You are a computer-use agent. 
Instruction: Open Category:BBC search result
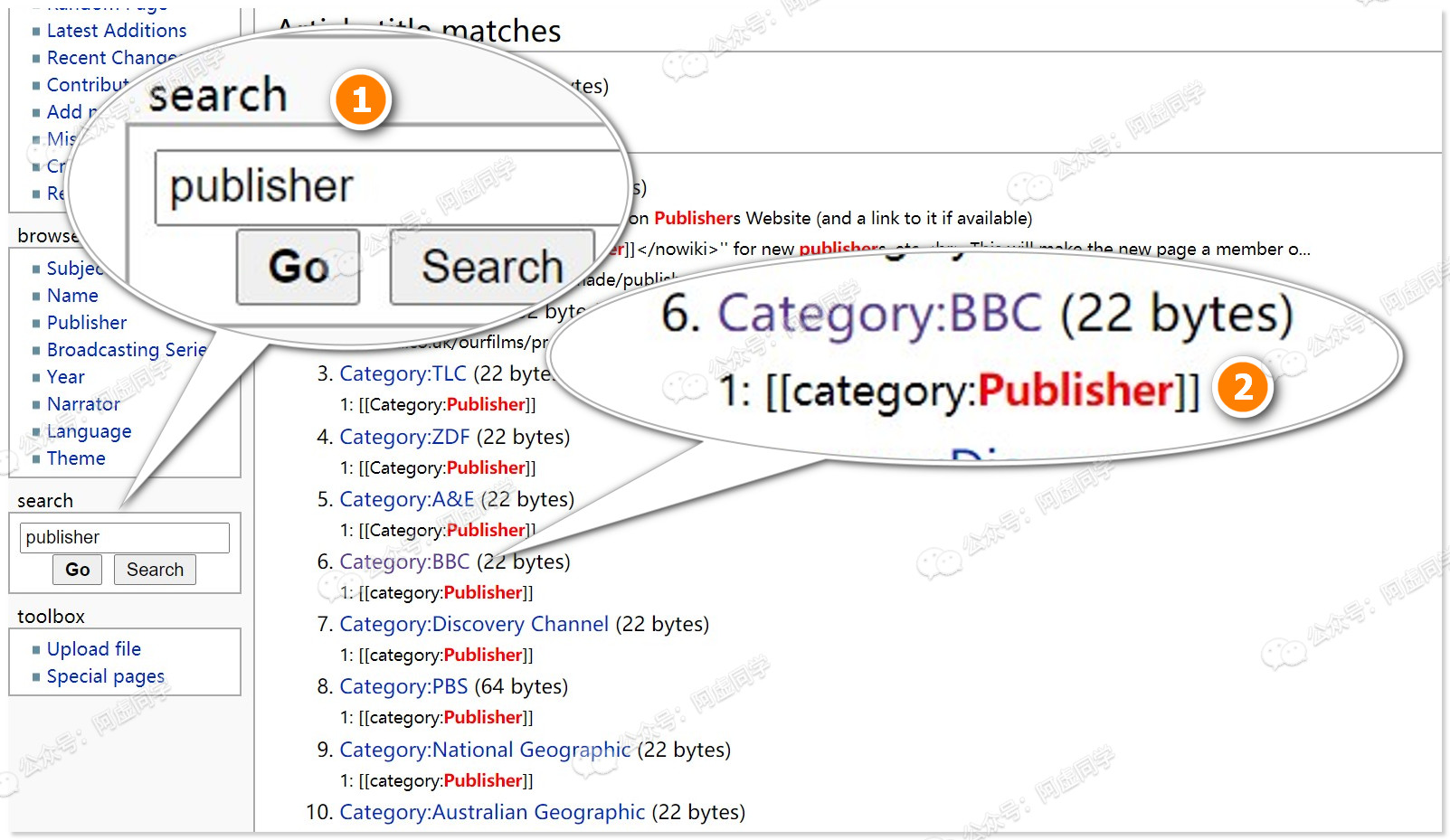[404, 562]
